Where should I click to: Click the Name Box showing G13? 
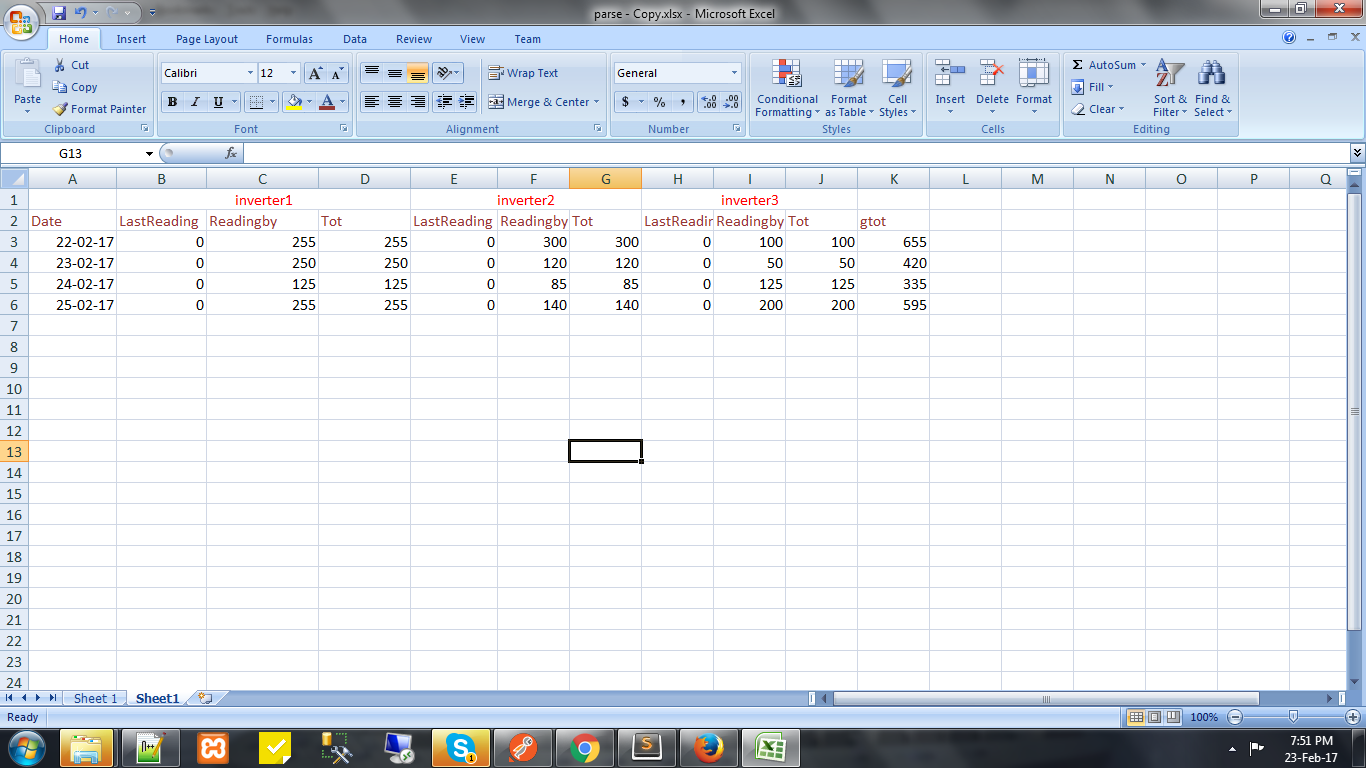click(72, 153)
